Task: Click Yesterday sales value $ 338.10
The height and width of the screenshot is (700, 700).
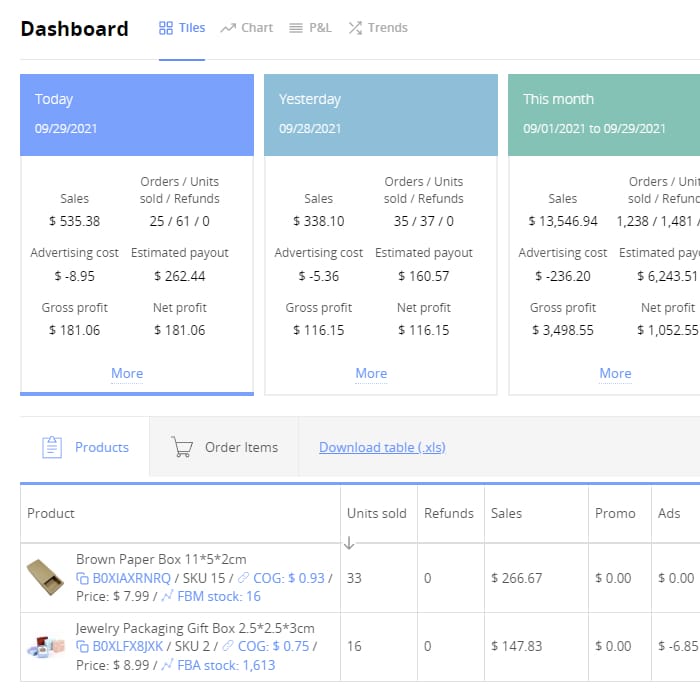Action: [x=319, y=221]
